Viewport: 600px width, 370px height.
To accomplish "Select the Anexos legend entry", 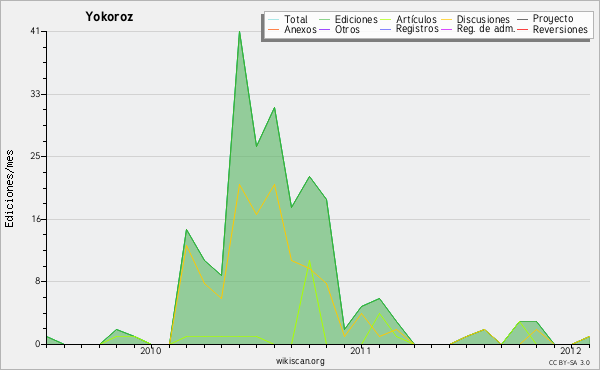I will (x=300, y=29).
